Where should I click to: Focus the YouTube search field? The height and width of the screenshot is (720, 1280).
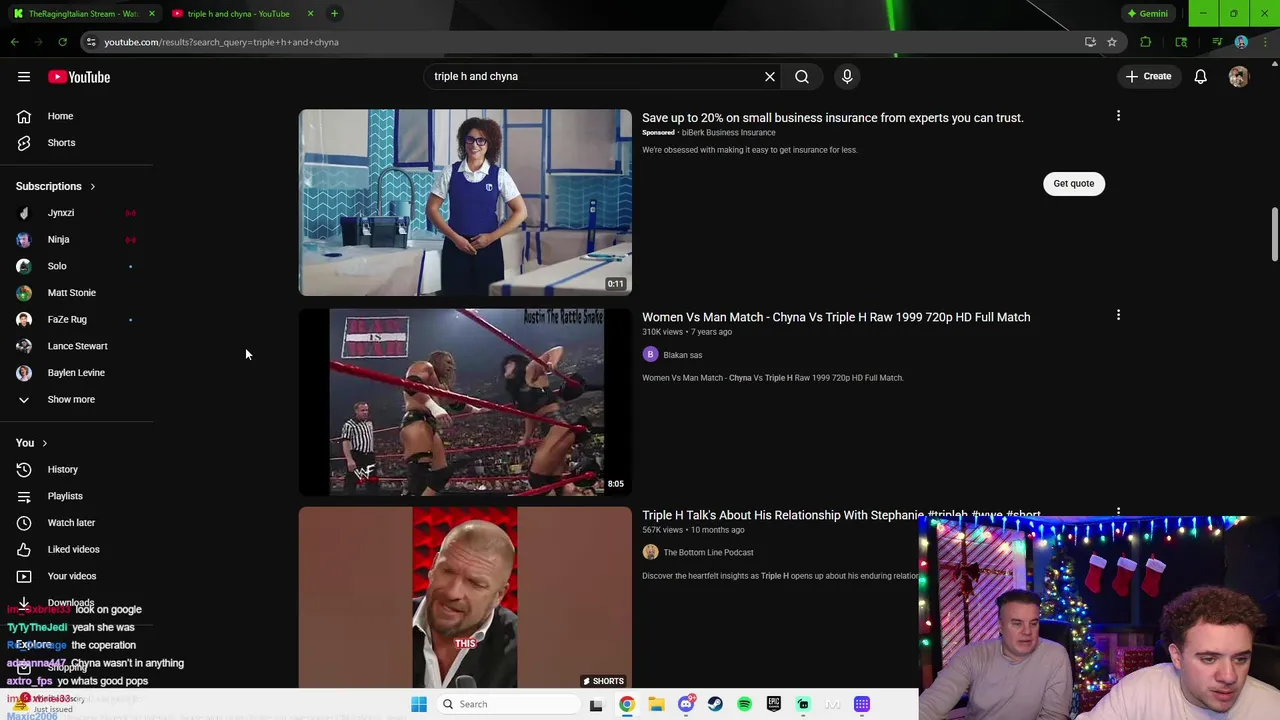[595, 76]
